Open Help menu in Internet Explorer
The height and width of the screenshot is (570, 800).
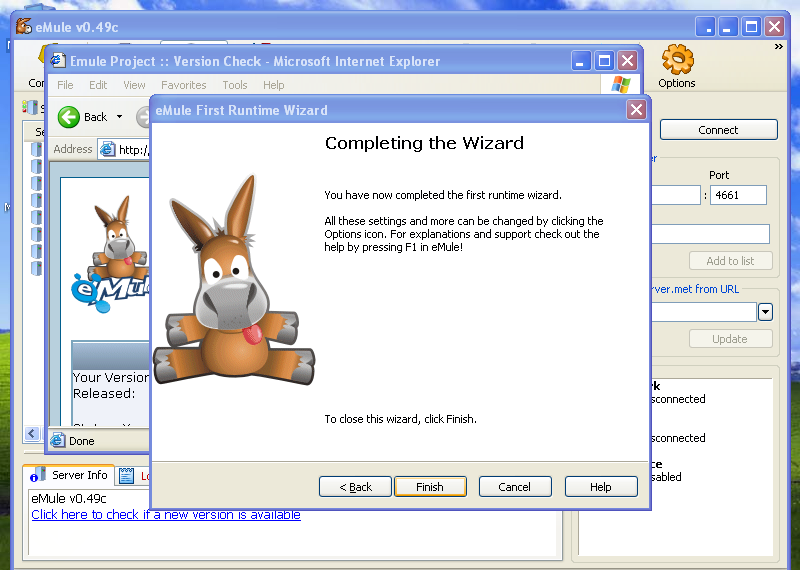click(273, 85)
